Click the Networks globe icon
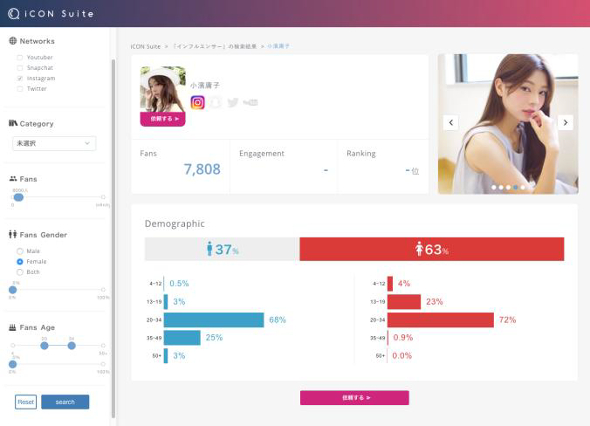 click(x=13, y=41)
